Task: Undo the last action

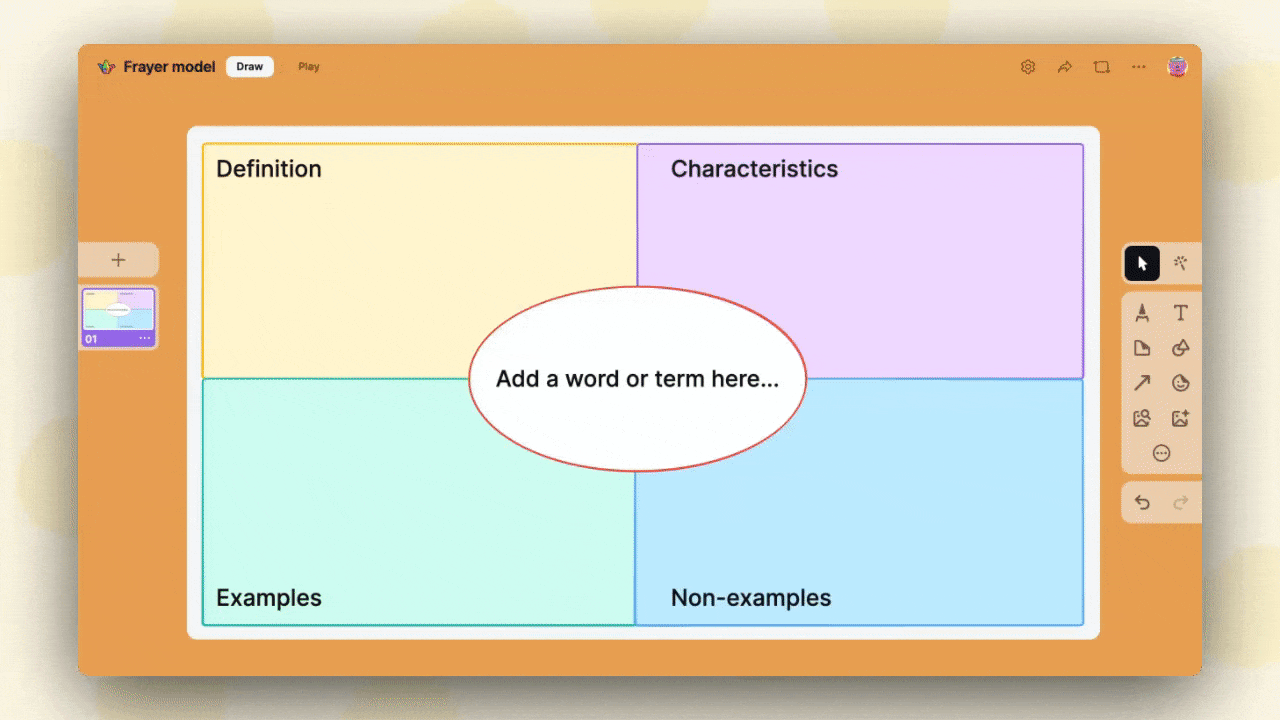Action: tap(1142, 502)
